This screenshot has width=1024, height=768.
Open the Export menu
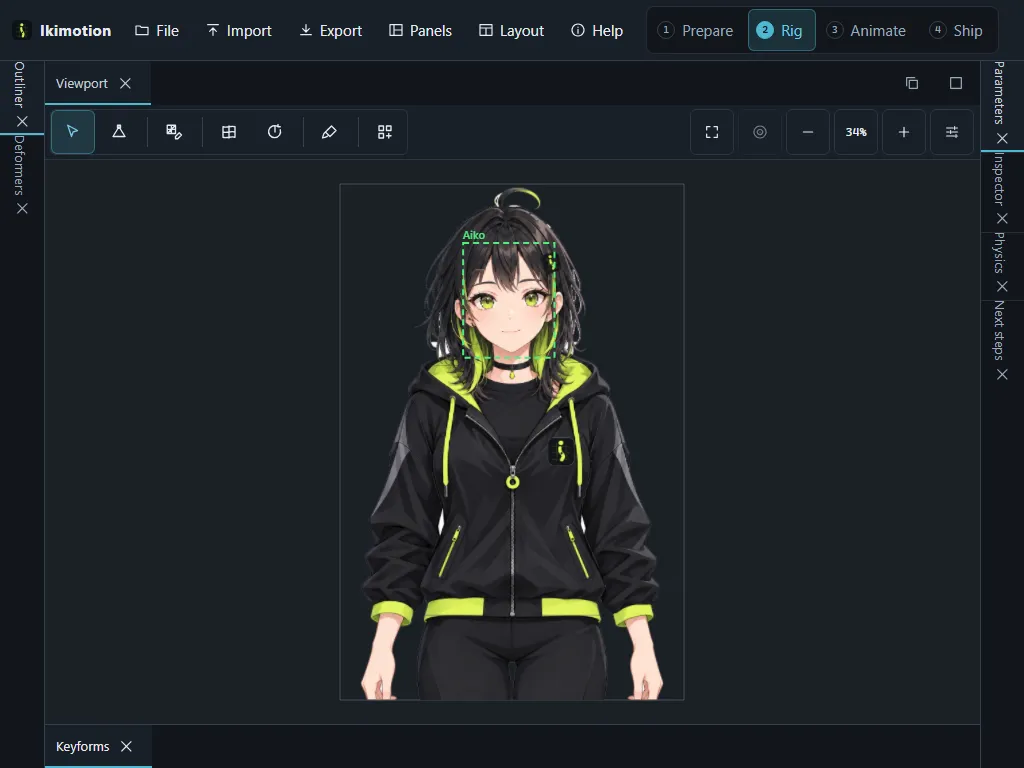(x=330, y=31)
